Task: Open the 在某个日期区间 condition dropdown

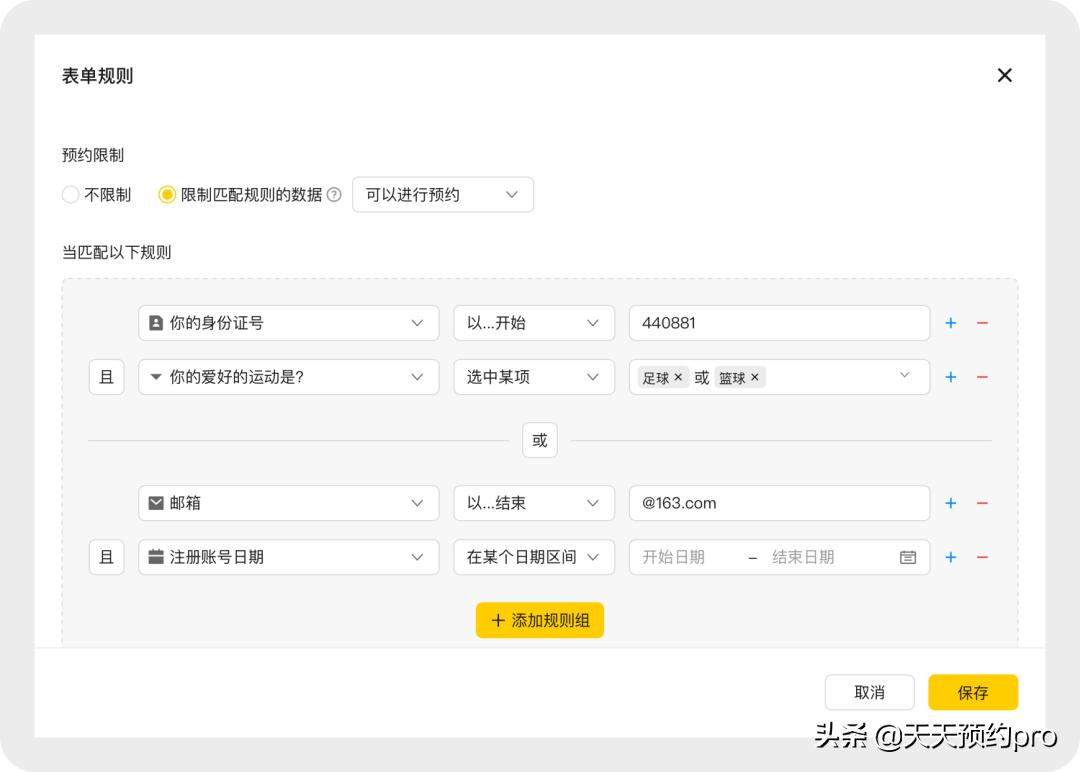Action: click(534, 557)
